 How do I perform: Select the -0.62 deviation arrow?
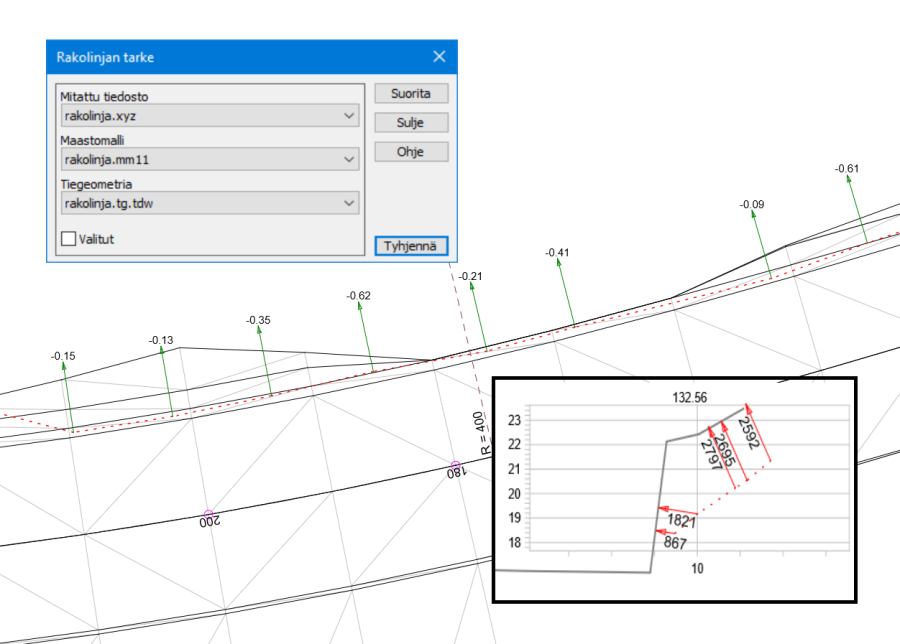[x=365, y=337]
